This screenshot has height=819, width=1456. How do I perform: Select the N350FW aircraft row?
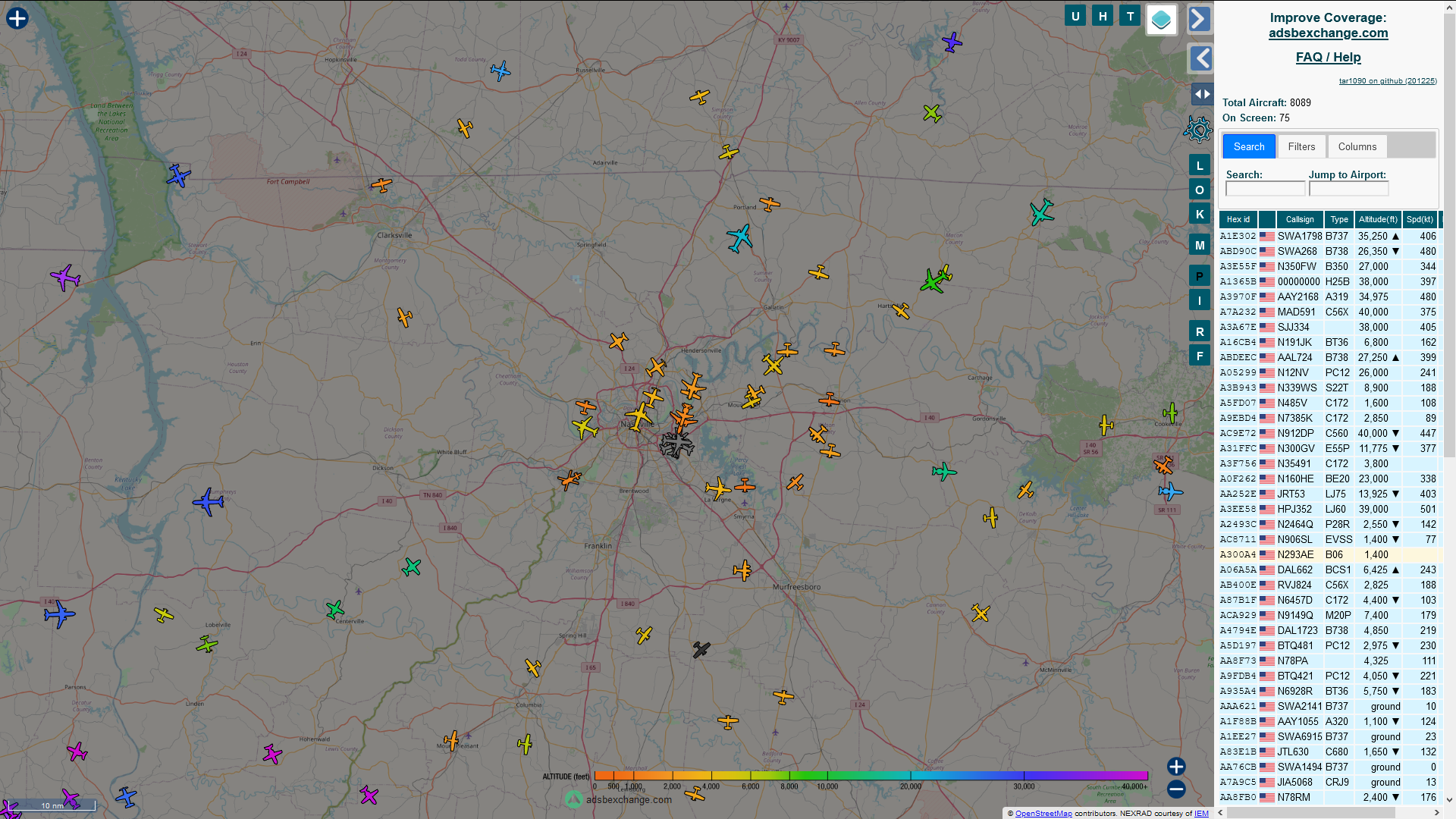click(1329, 266)
